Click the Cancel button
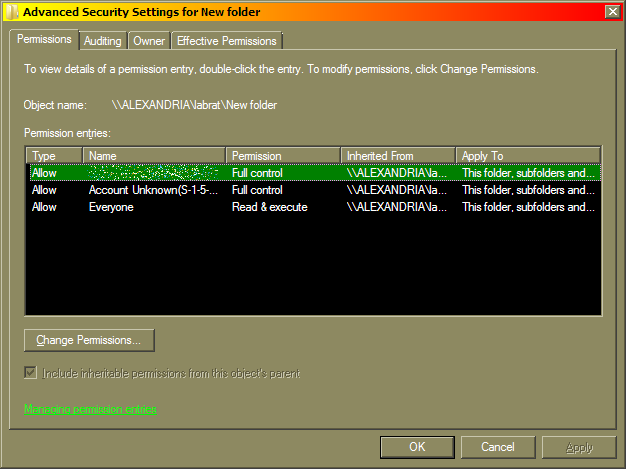The height and width of the screenshot is (469, 626). pyautogui.click(x=498, y=447)
